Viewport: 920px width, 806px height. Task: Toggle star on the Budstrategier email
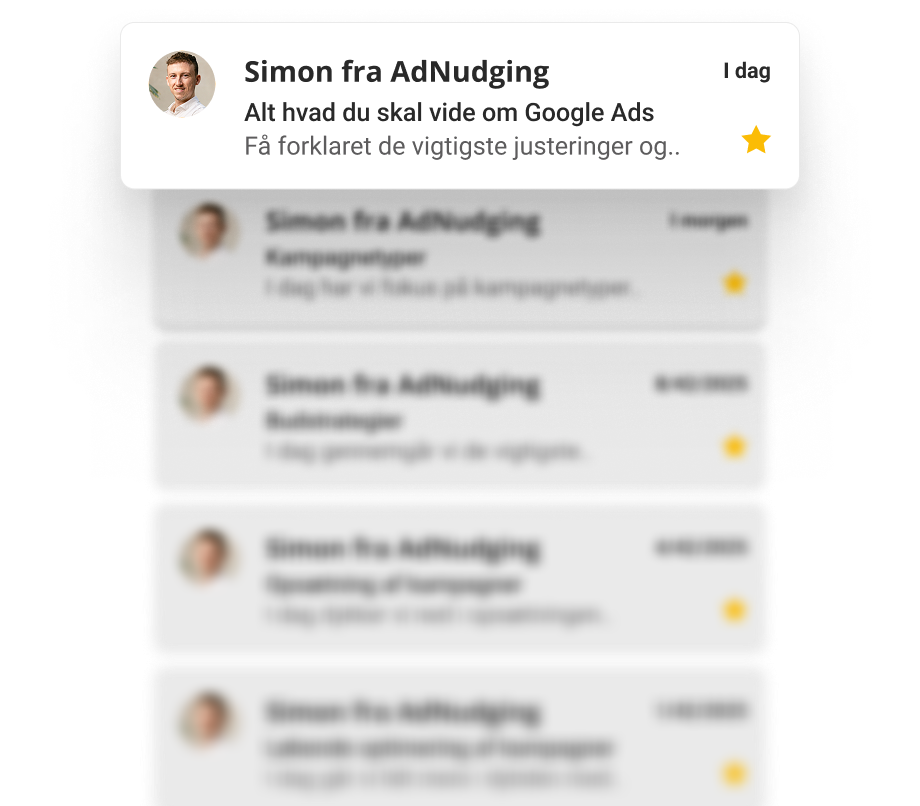(x=734, y=447)
